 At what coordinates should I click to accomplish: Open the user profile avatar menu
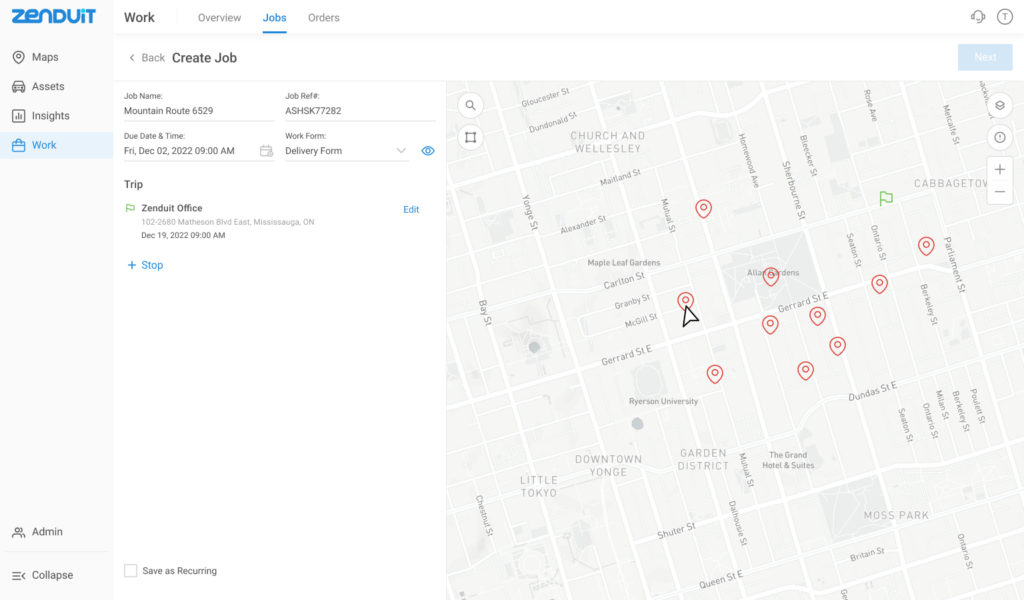point(1003,17)
